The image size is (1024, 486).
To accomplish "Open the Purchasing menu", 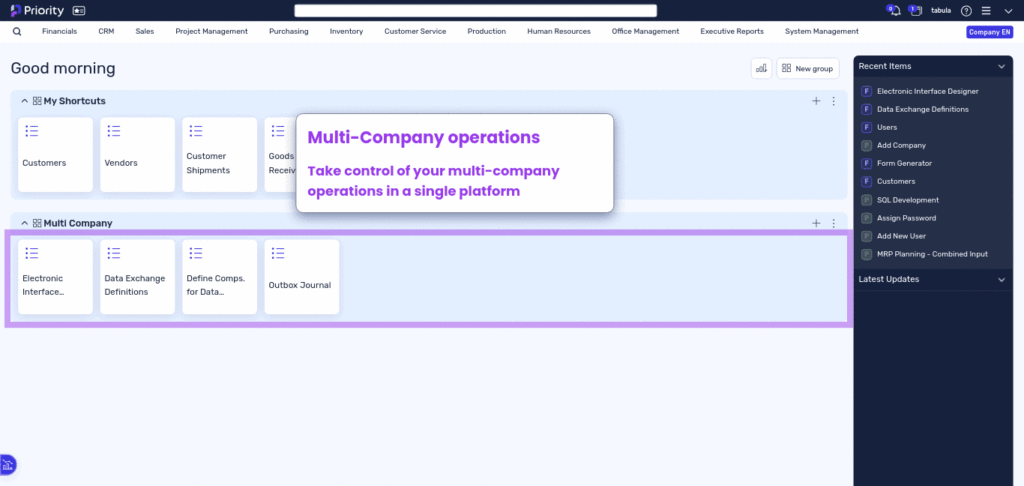I will (289, 31).
